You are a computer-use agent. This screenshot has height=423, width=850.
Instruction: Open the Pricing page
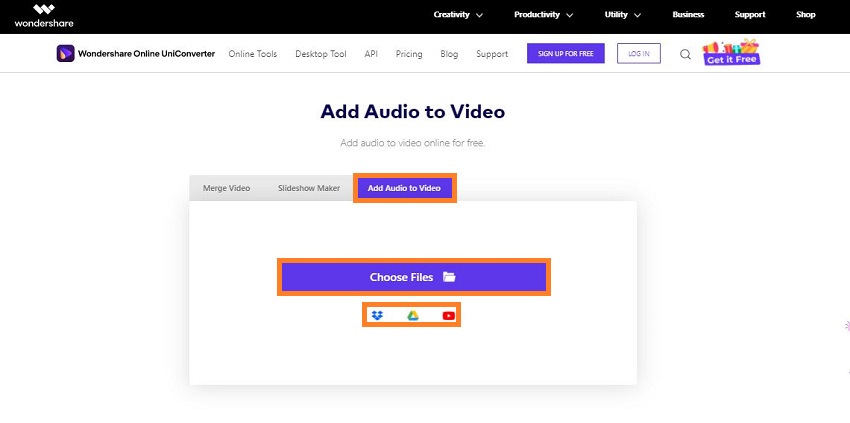pyautogui.click(x=409, y=54)
